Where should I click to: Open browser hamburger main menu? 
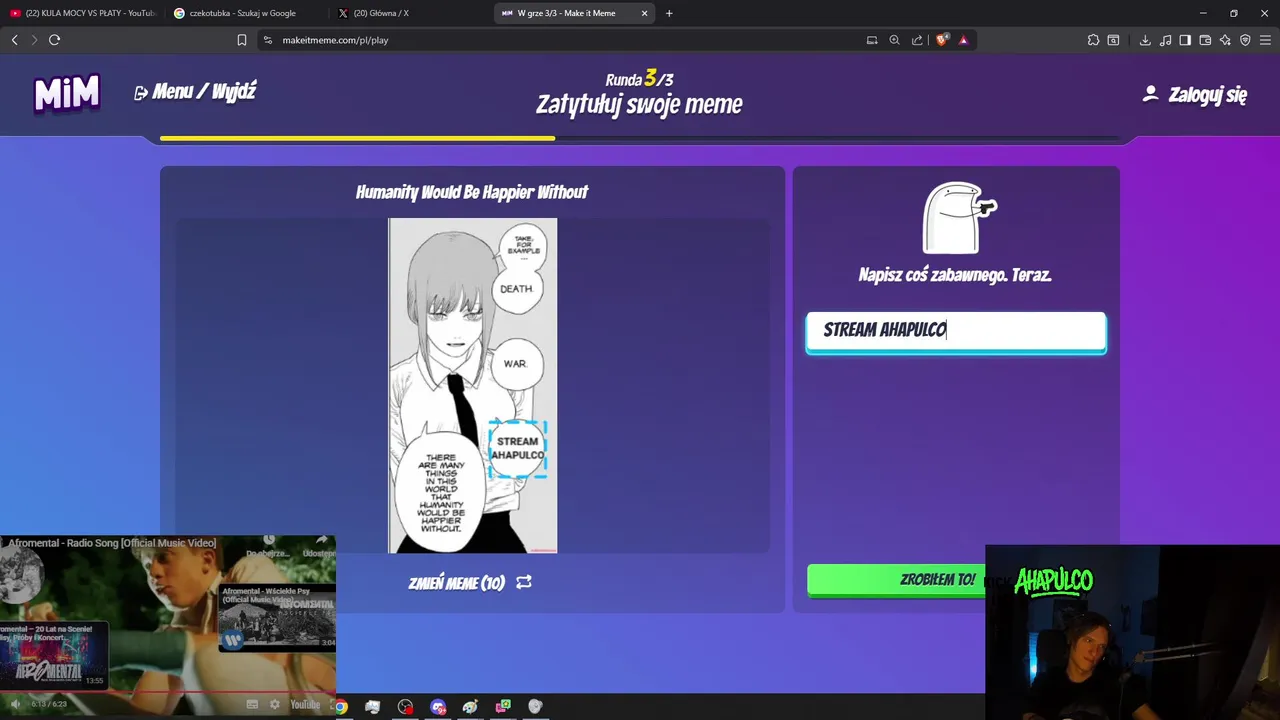(1266, 40)
